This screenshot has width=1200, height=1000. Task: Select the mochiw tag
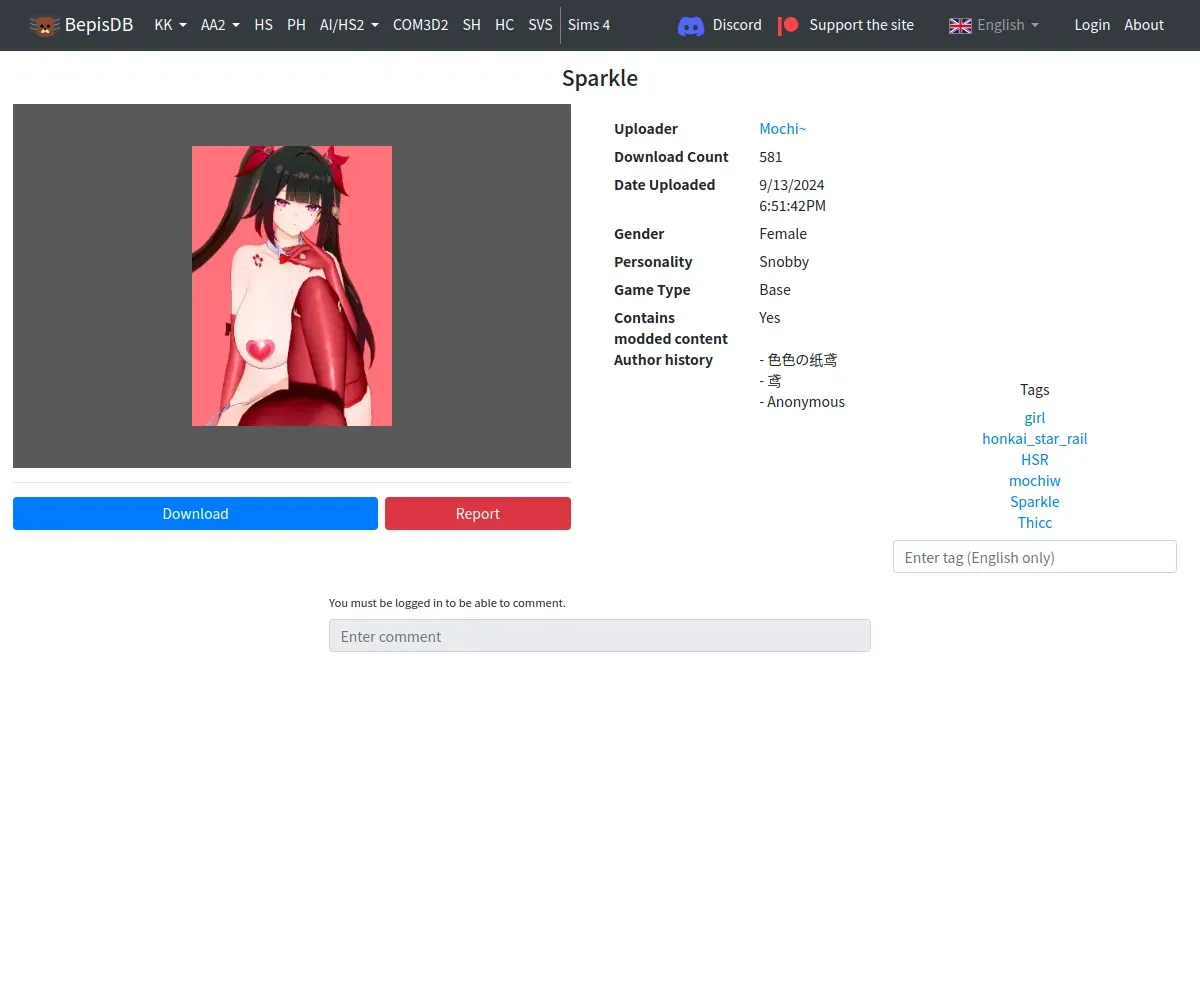(x=1035, y=480)
